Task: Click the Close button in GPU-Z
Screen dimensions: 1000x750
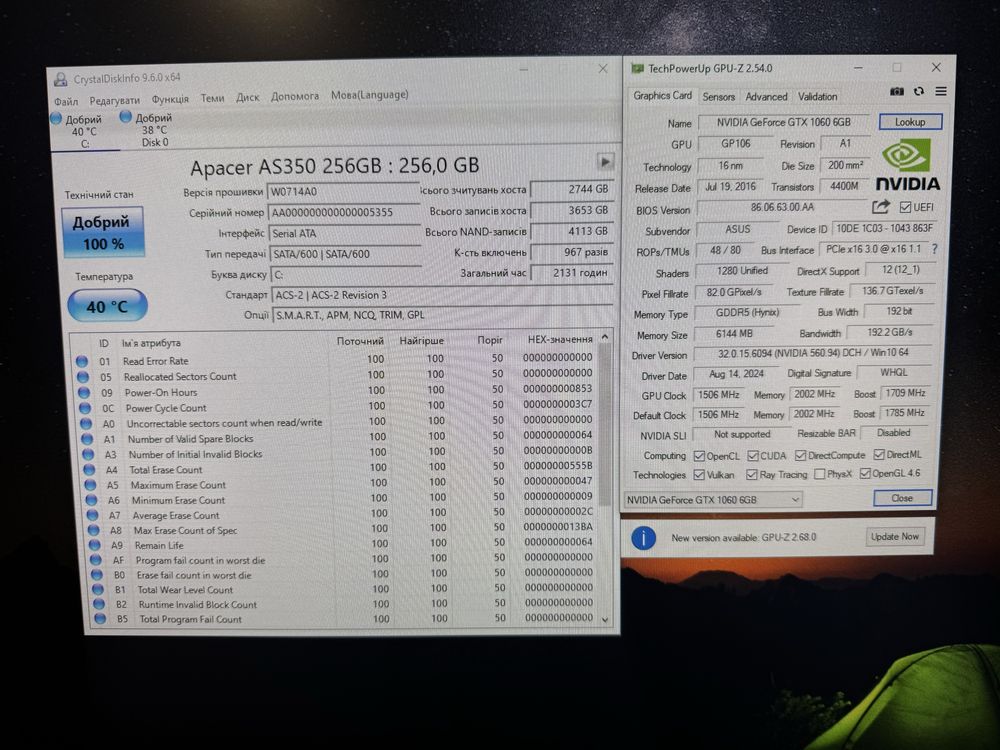Action: pos(902,498)
